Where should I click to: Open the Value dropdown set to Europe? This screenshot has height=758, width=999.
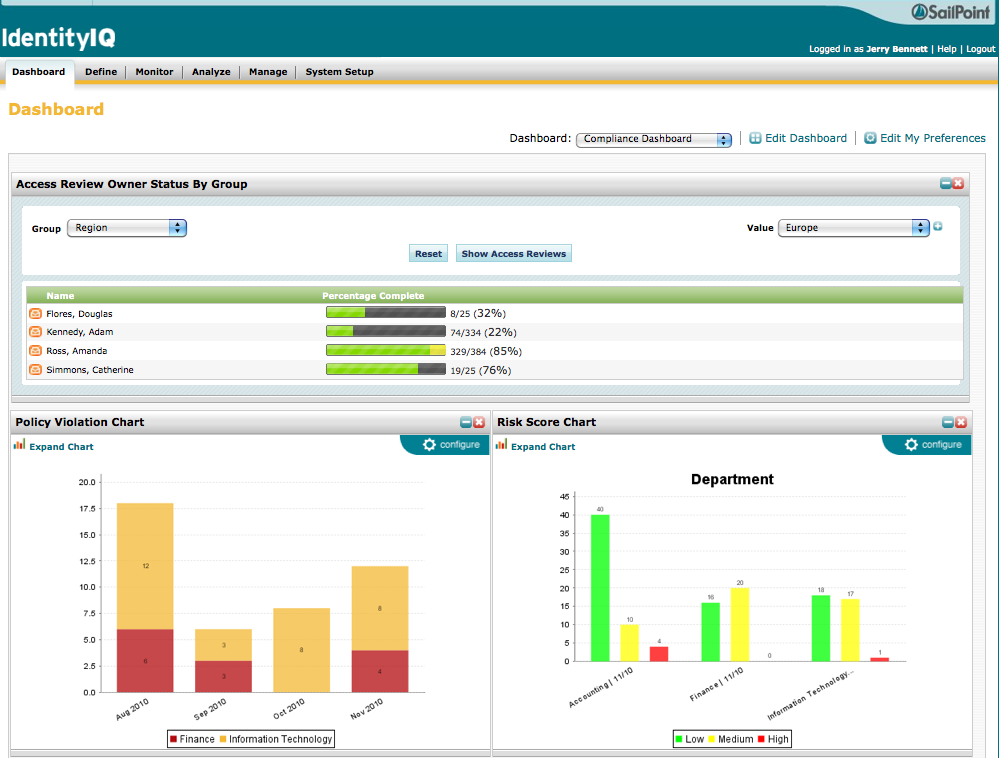(x=854, y=228)
